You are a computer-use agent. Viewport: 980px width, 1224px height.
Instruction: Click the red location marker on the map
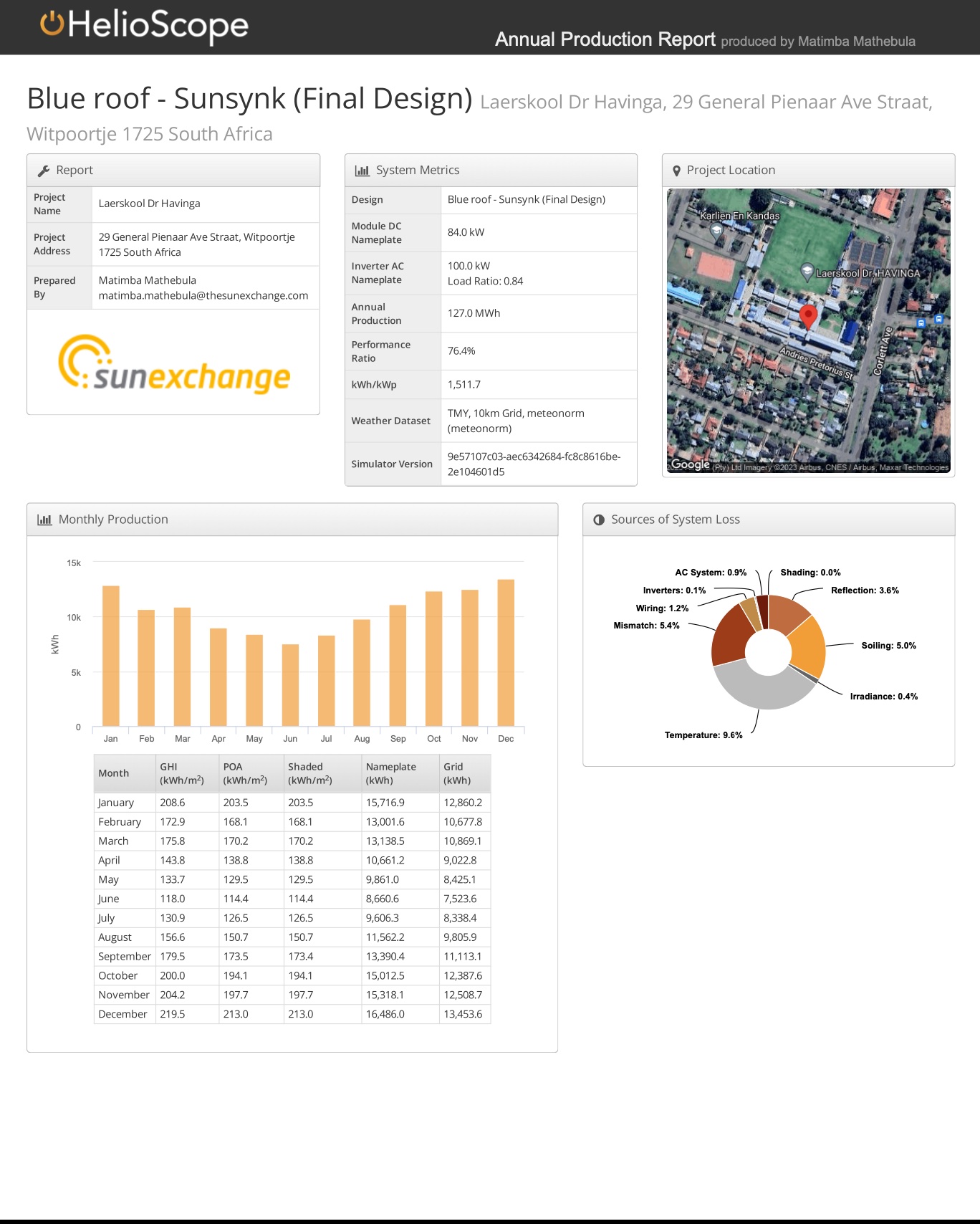[808, 316]
